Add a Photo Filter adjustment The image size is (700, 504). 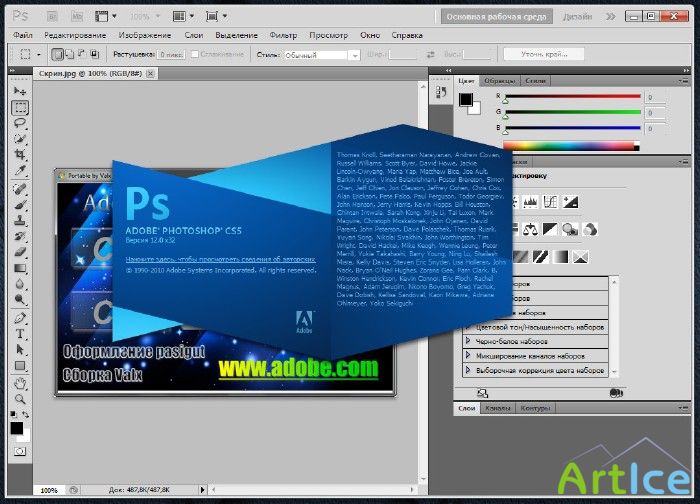570,229
